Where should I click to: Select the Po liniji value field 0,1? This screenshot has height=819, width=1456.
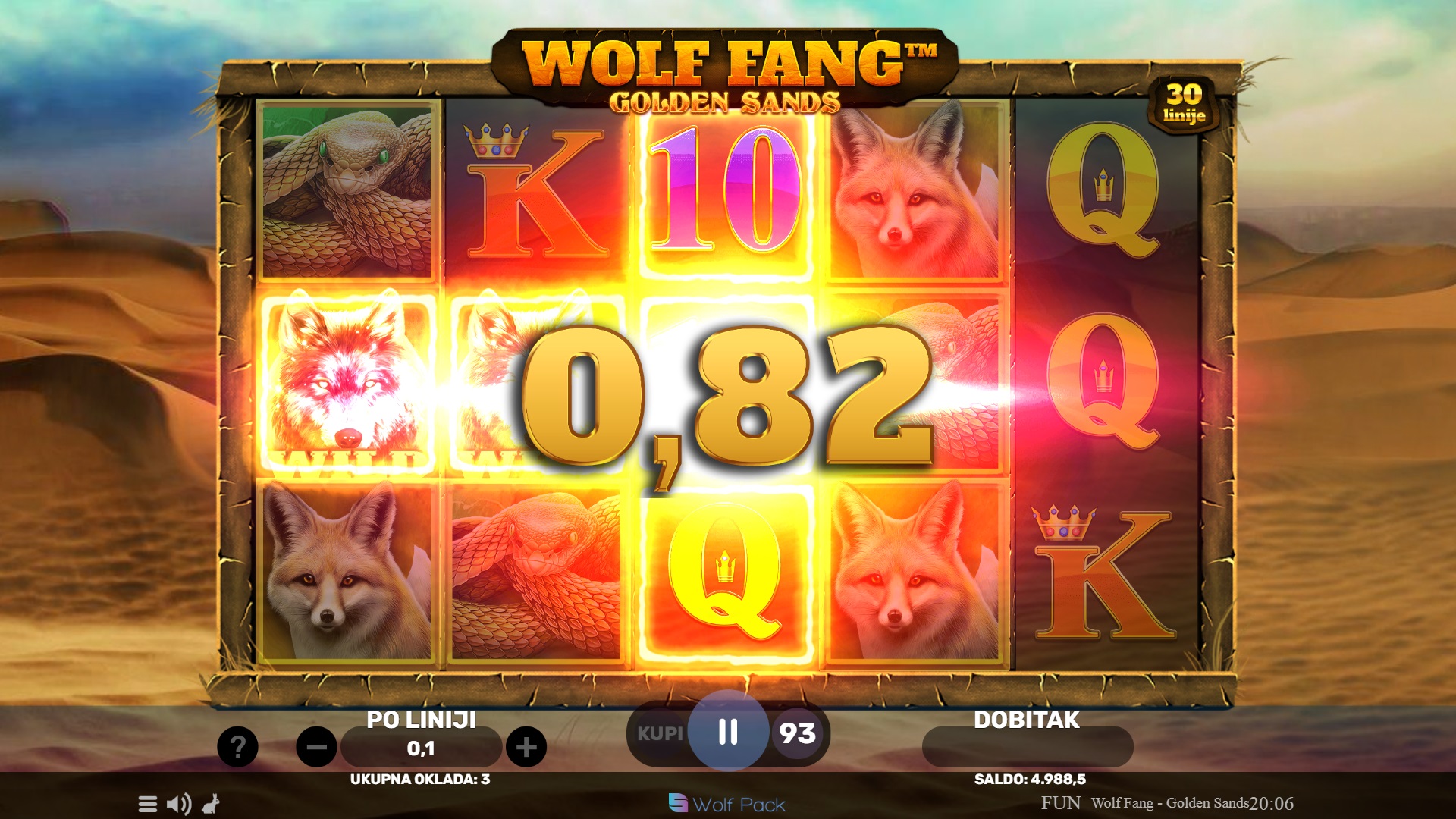point(421,748)
